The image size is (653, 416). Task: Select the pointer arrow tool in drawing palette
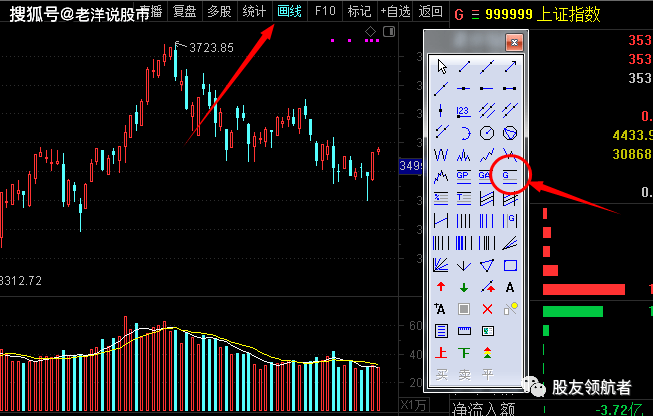click(440, 67)
